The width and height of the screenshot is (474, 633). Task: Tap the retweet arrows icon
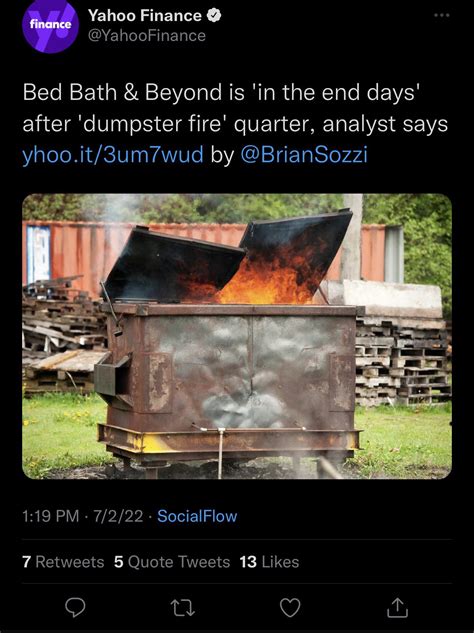pyautogui.click(x=182, y=608)
